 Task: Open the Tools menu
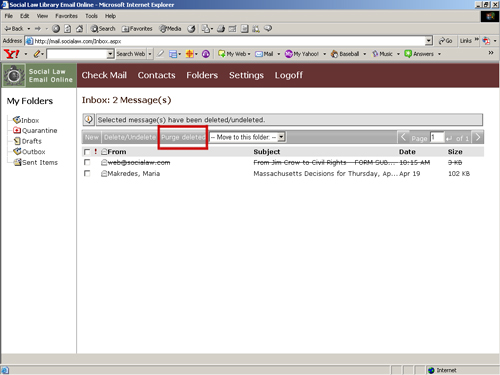tap(91, 16)
